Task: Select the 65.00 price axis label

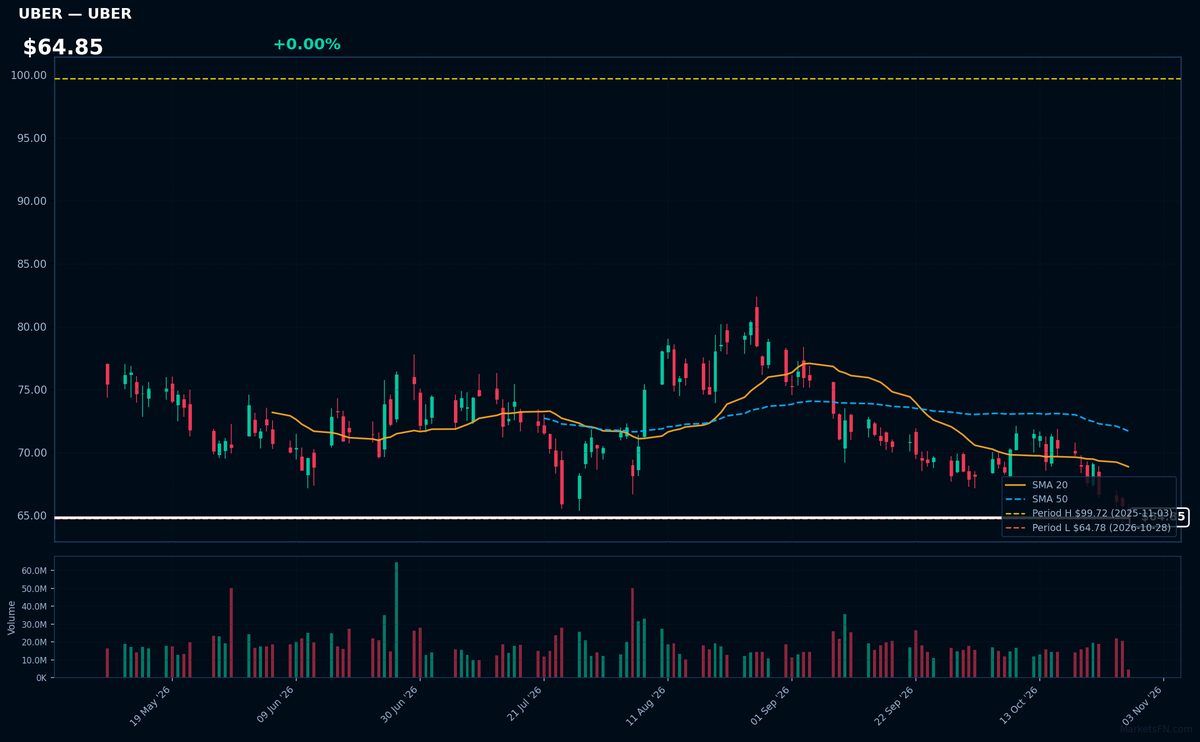Action: click(x=32, y=516)
